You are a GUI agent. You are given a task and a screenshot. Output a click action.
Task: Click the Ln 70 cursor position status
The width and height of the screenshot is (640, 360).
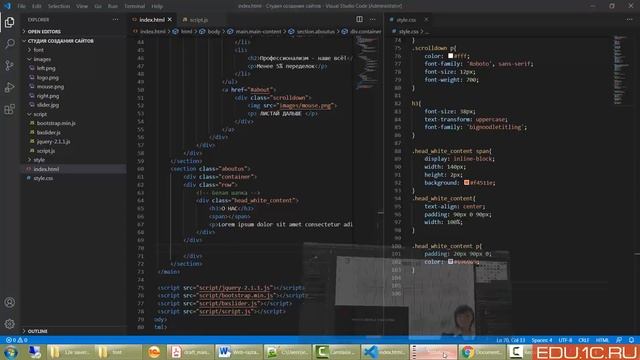(x=510, y=340)
